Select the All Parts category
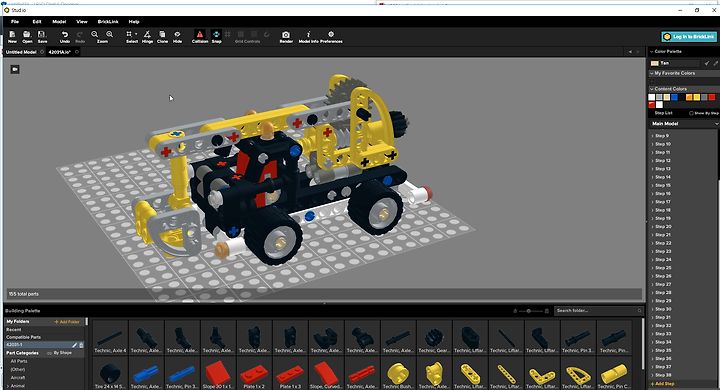Image resolution: width=720 pixels, height=390 pixels. [19, 361]
